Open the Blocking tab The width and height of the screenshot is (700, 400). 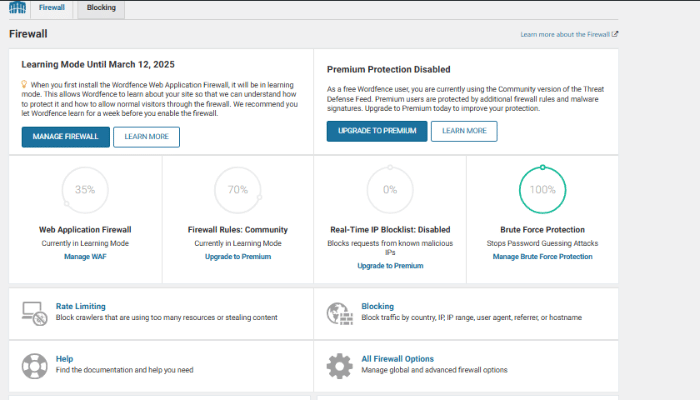pyautogui.click(x=101, y=8)
